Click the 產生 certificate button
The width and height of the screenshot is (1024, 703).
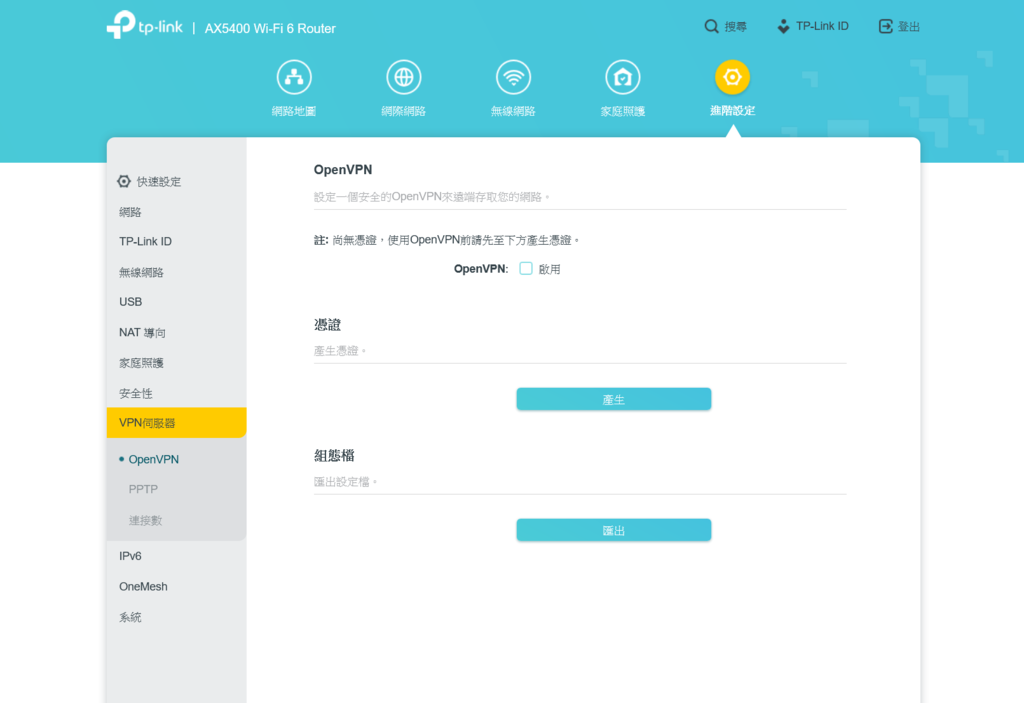(x=614, y=399)
